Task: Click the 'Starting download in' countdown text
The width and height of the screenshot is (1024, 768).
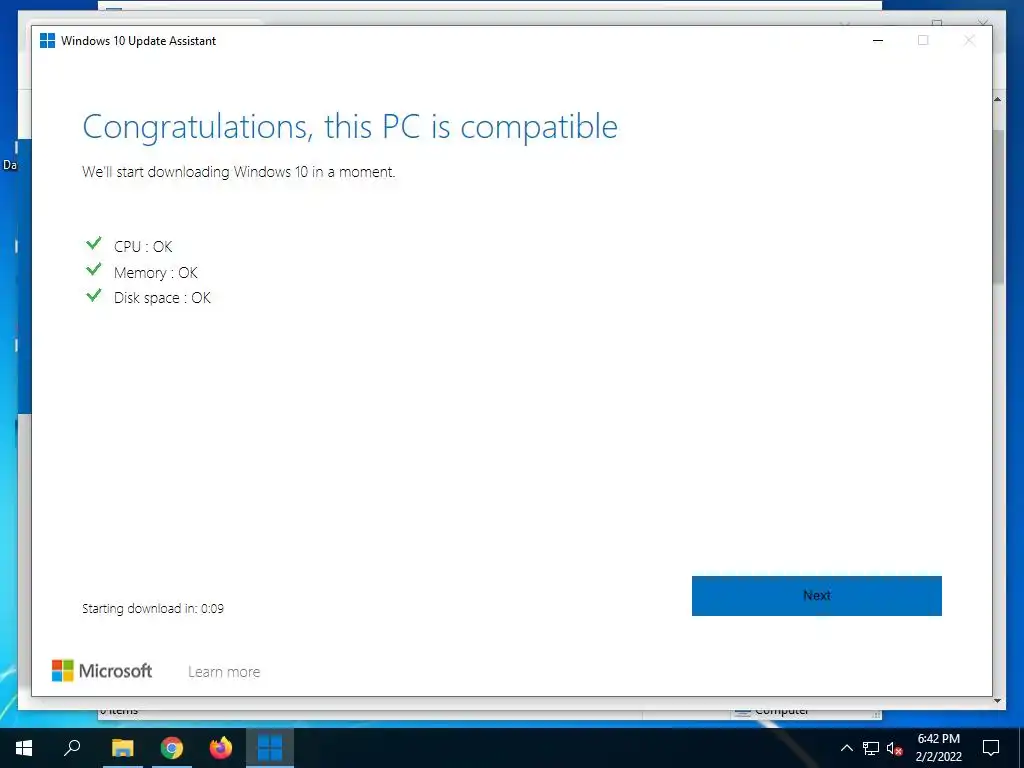Action: click(153, 609)
